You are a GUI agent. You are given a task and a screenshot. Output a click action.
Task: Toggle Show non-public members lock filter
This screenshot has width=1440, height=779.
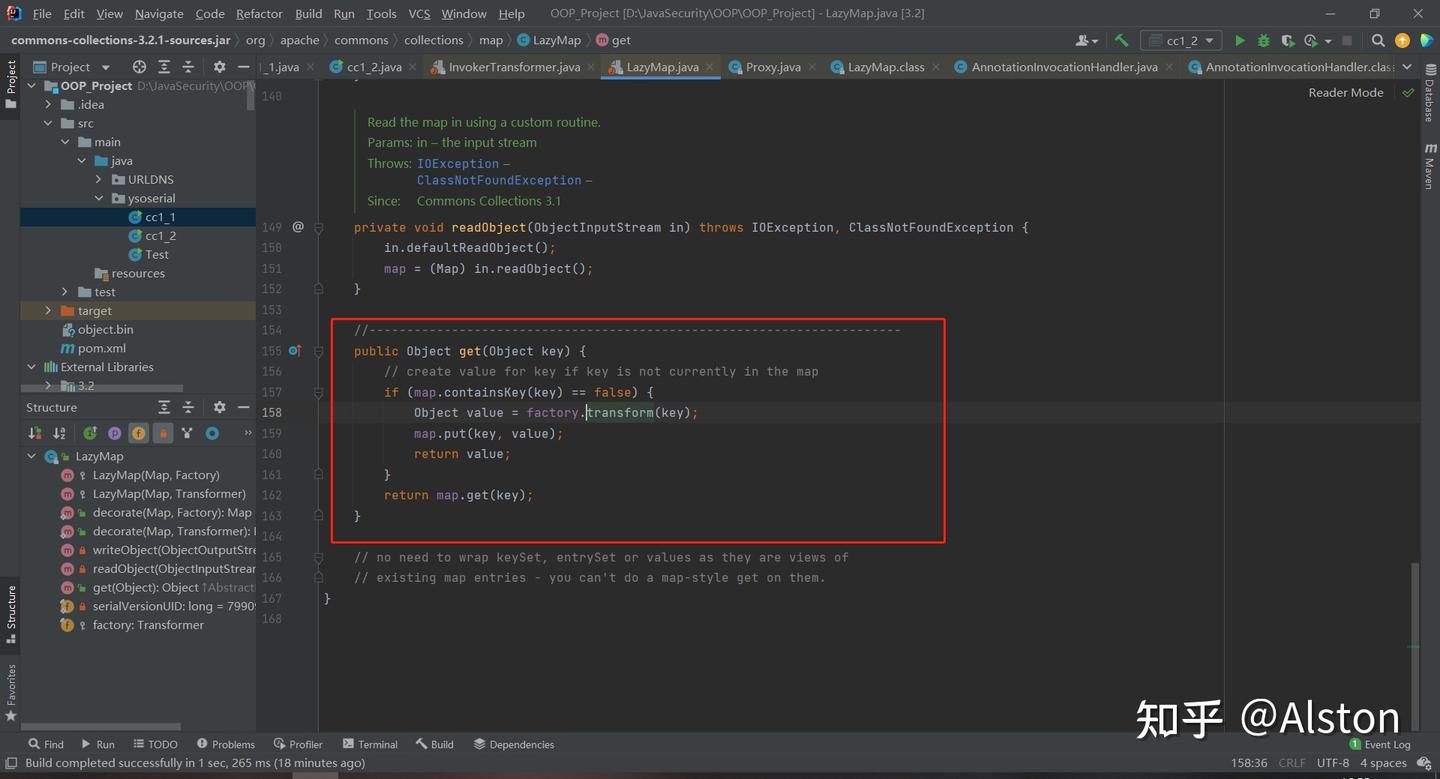point(163,433)
